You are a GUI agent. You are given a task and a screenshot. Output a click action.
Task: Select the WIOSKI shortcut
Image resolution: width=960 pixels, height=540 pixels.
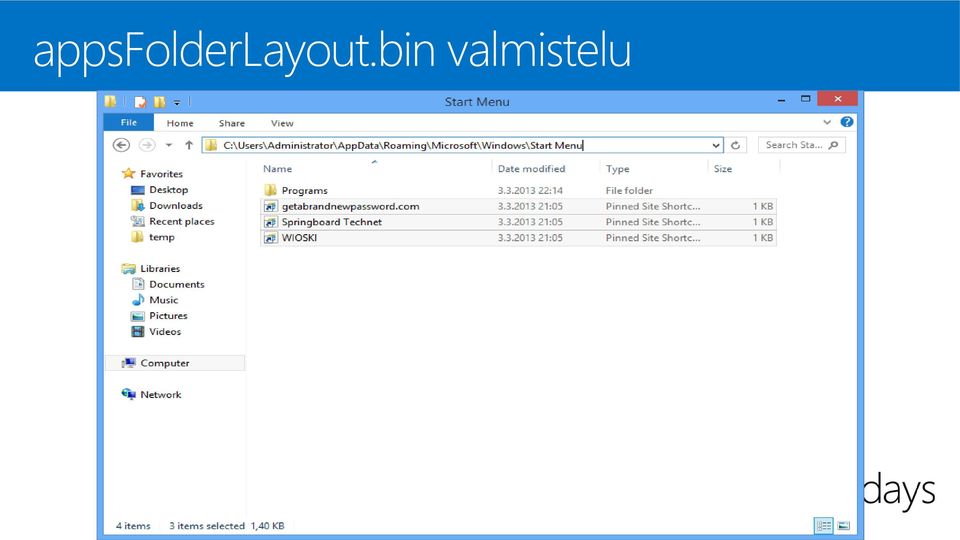point(518,238)
